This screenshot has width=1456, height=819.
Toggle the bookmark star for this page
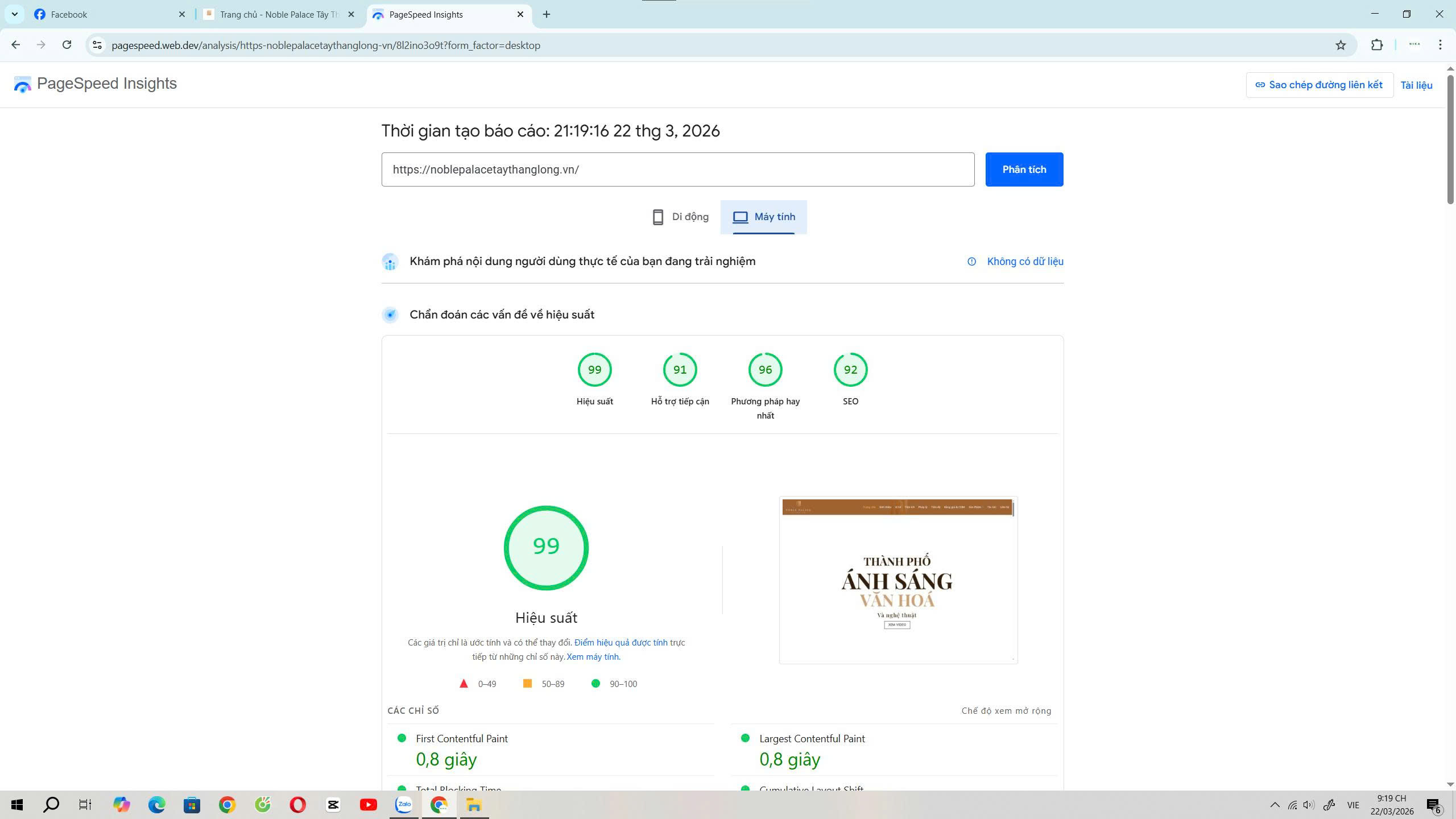(x=1341, y=45)
